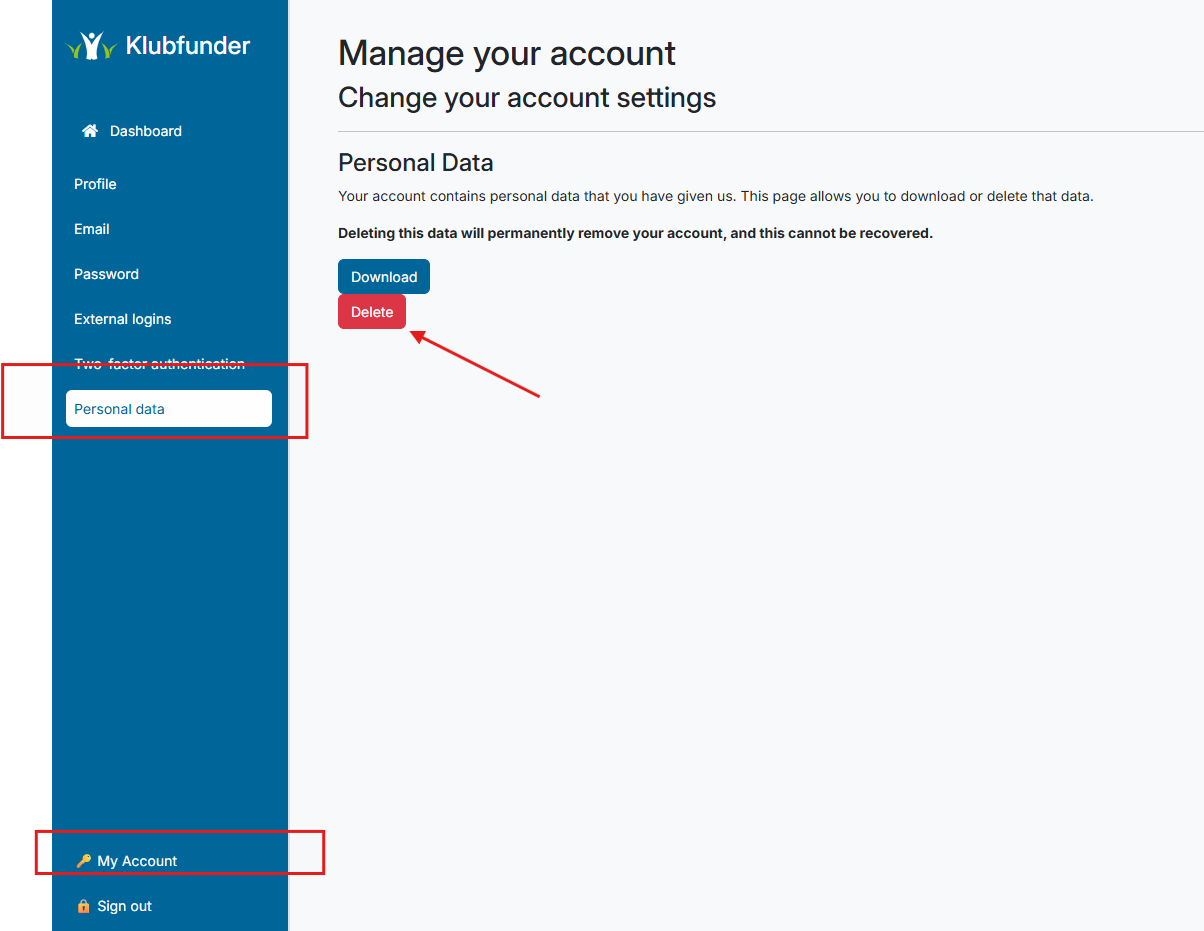This screenshot has width=1204, height=931.
Task: Open the Email settings page
Action: pyautogui.click(x=91, y=229)
